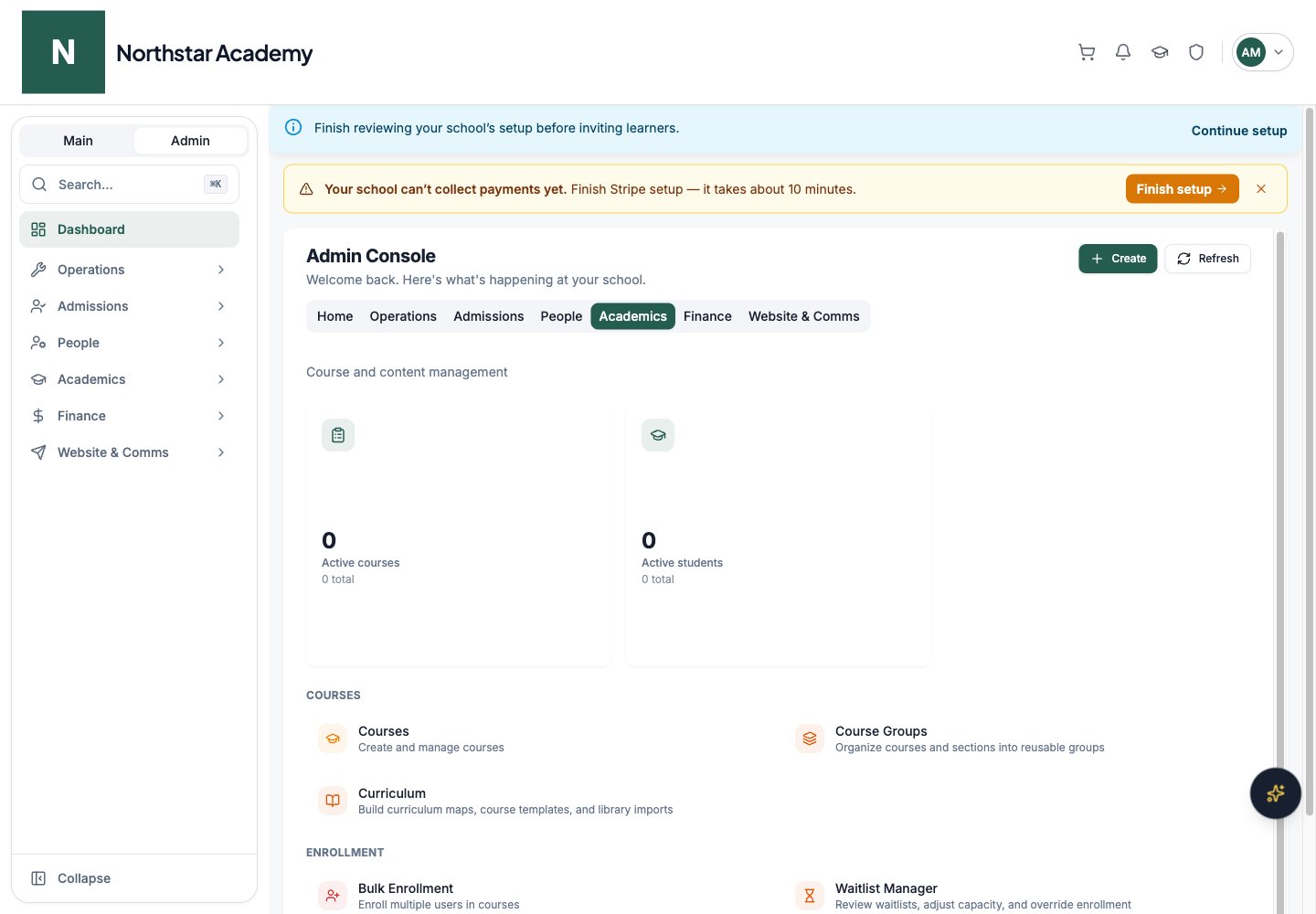Select the People tab in Admin Console

point(561,316)
